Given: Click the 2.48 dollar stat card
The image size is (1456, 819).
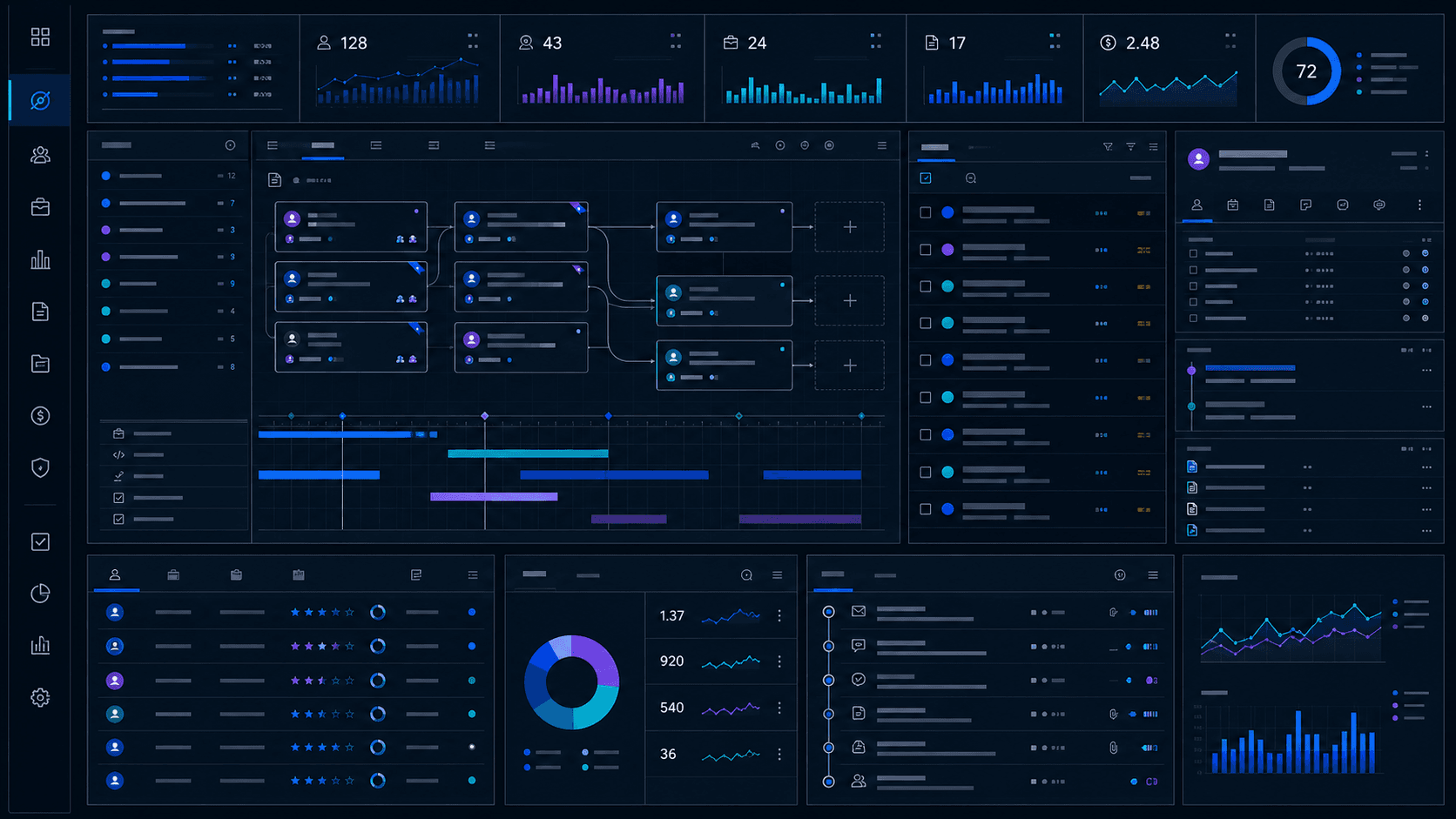Looking at the screenshot, I should coord(1170,68).
